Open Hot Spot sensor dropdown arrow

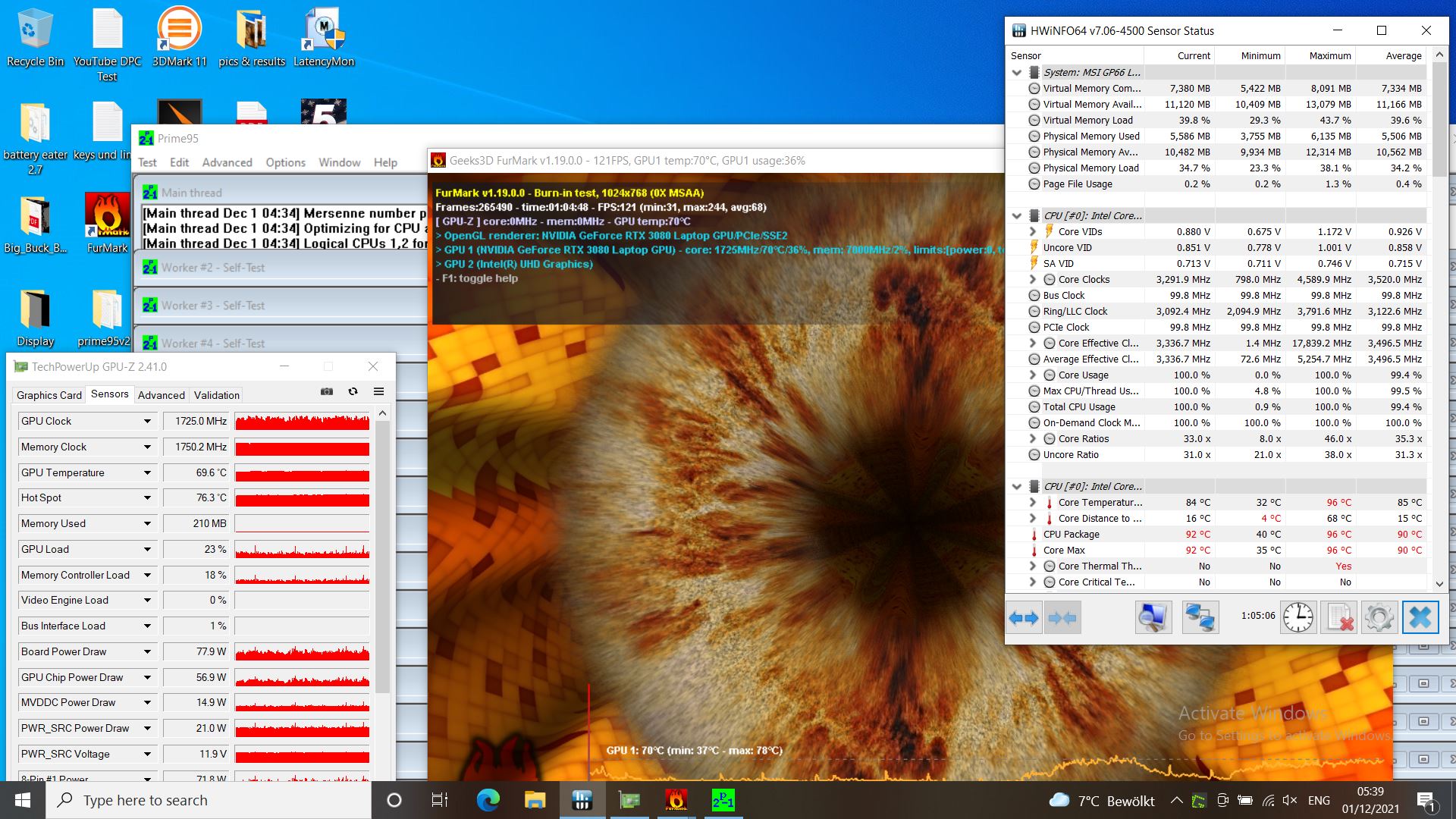click(x=147, y=498)
